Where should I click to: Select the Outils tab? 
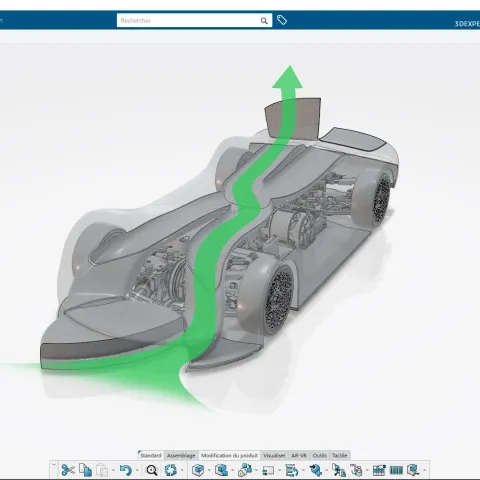(x=319, y=455)
